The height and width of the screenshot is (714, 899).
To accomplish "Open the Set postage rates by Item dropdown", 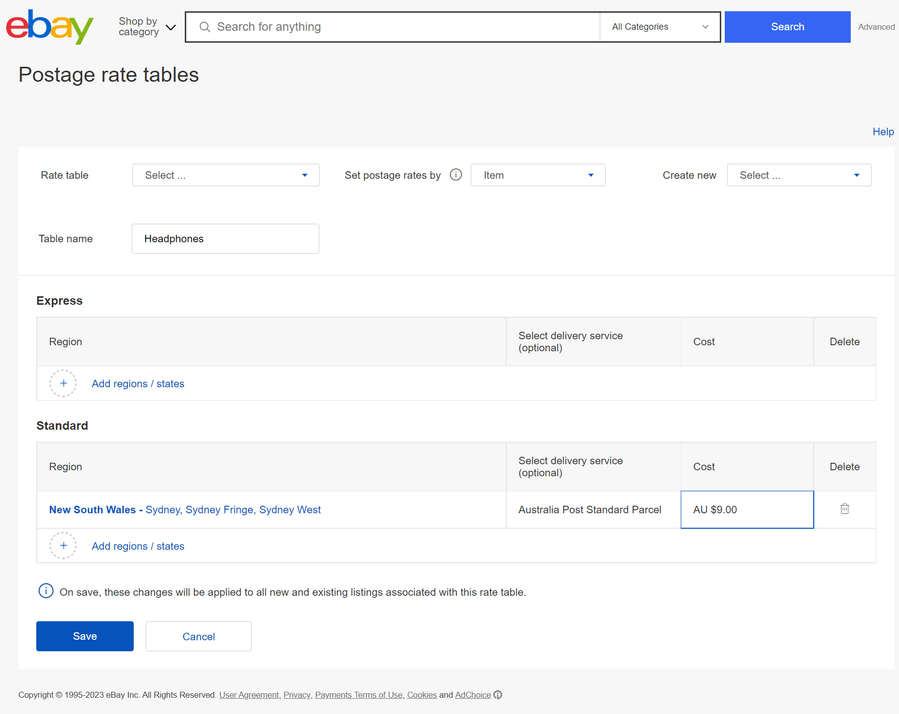I will coord(538,175).
